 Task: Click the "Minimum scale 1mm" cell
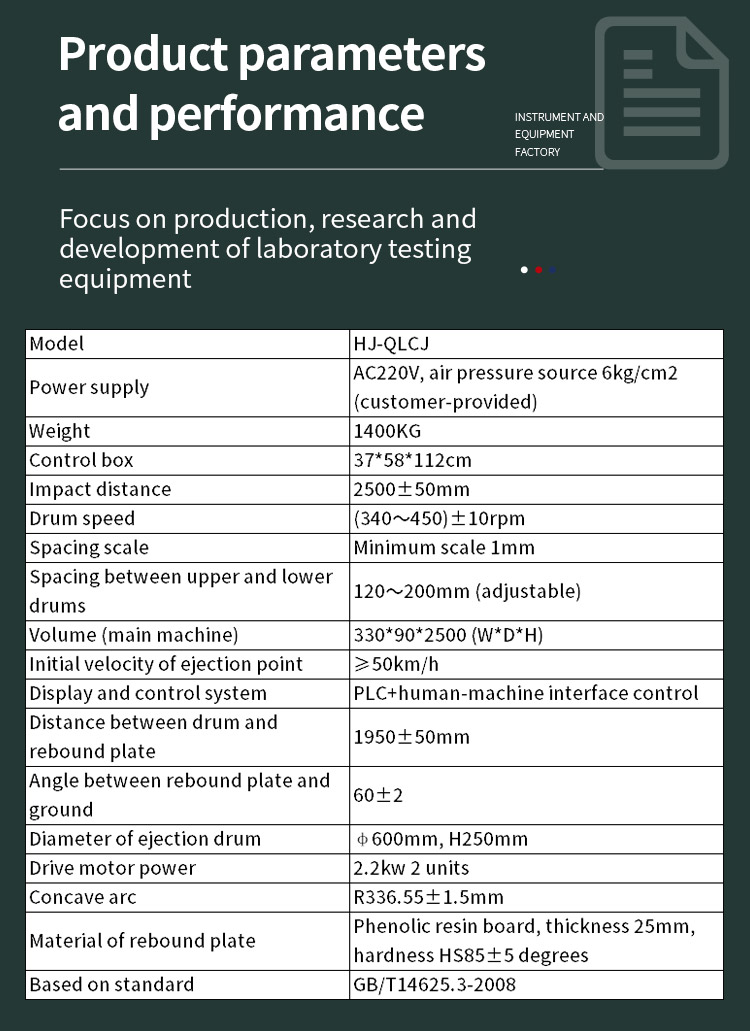tap(444, 547)
